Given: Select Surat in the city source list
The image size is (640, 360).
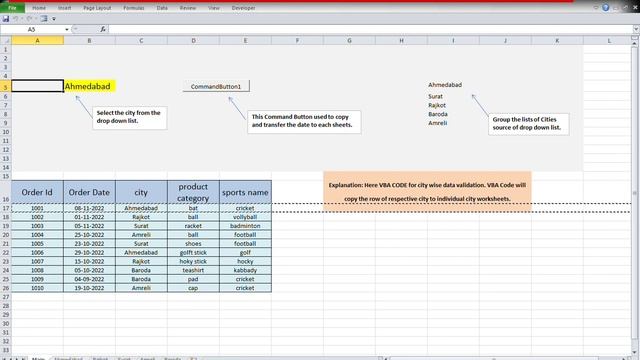Looking at the screenshot, I should tap(435, 96).
